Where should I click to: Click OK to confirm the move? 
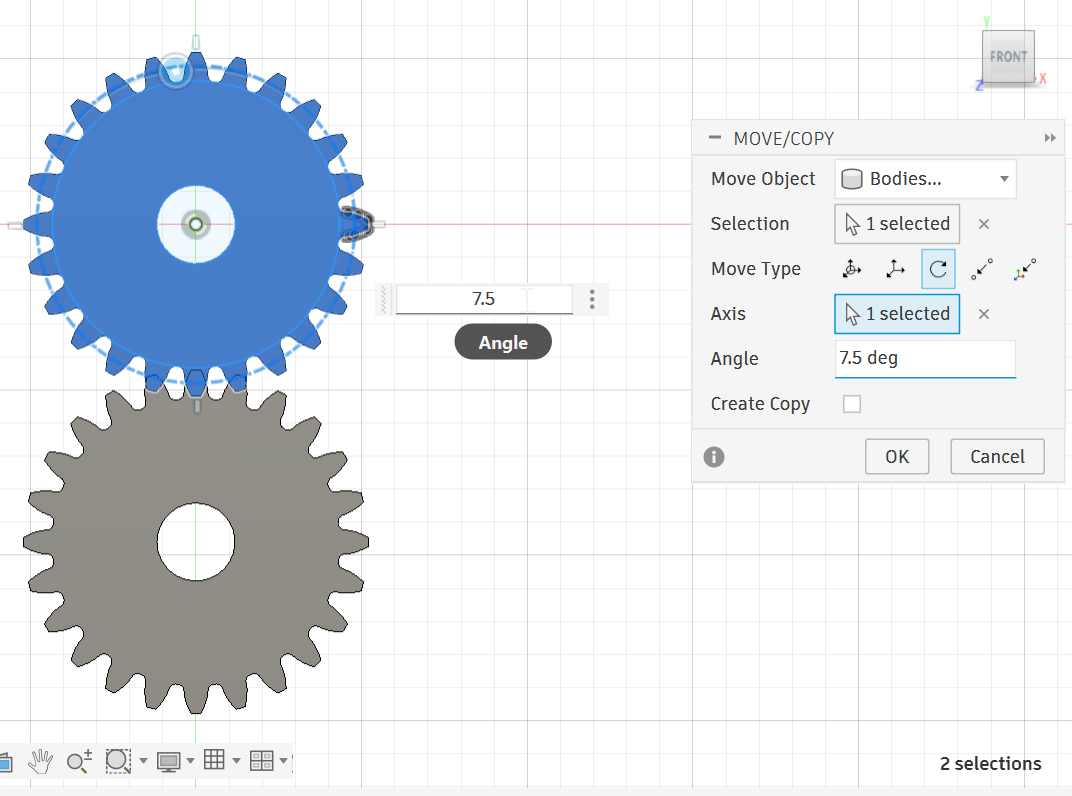coord(897,457)
